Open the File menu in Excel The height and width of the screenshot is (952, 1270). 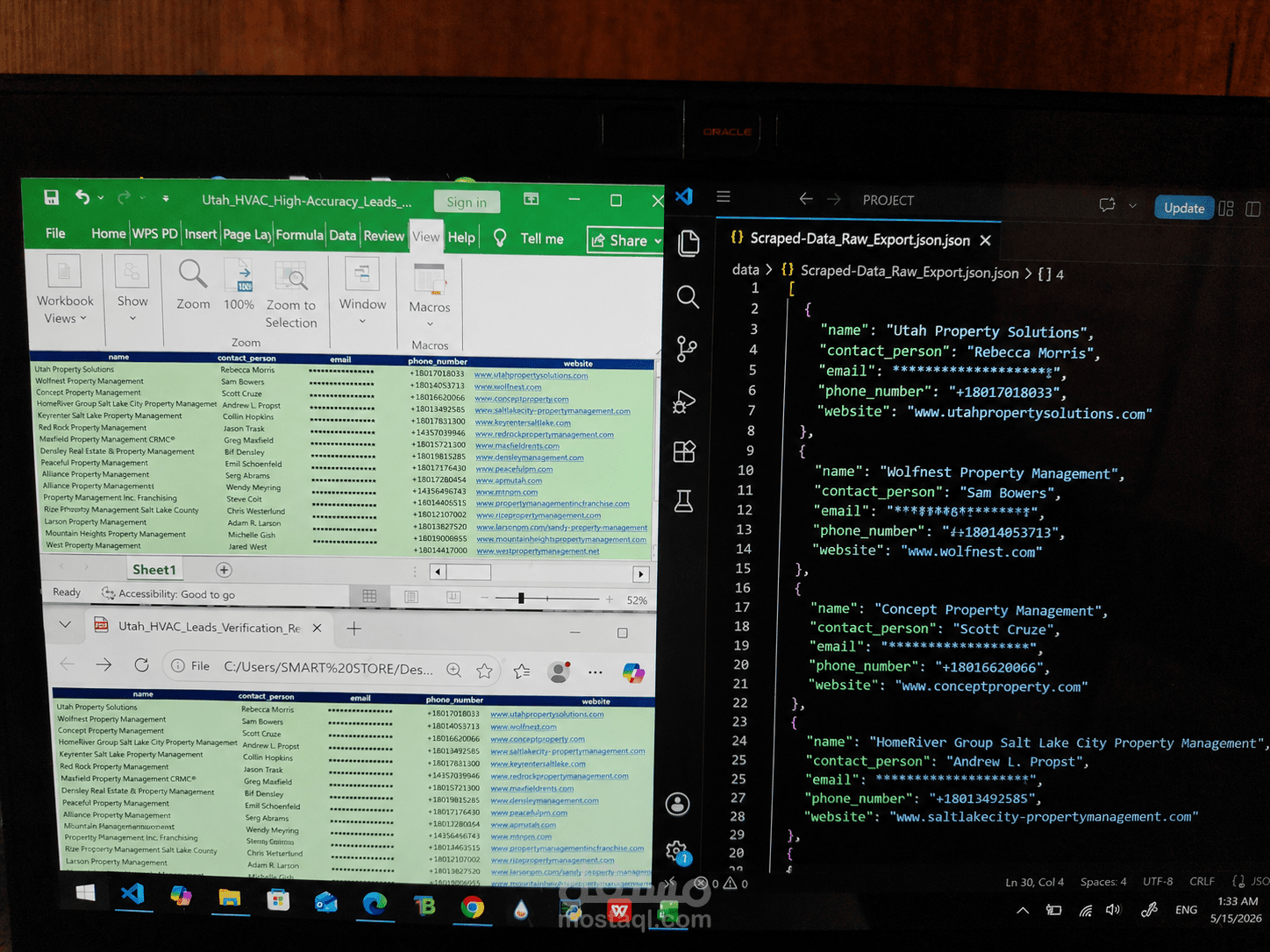coord(55,233)
